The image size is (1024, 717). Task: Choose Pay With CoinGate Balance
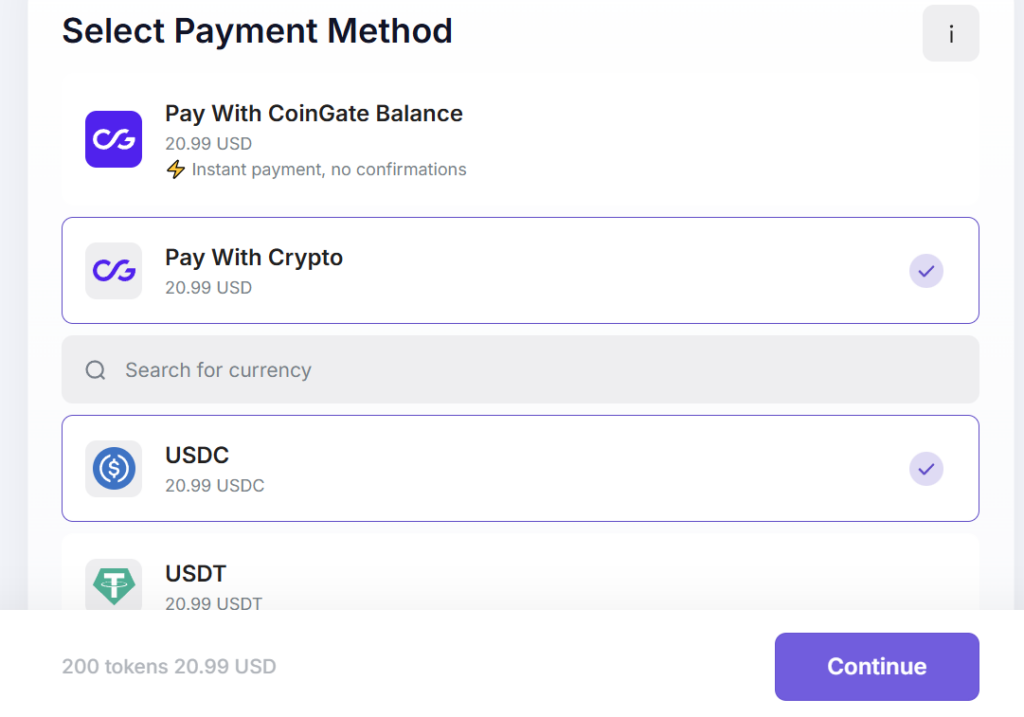click(x=520, y=139)
